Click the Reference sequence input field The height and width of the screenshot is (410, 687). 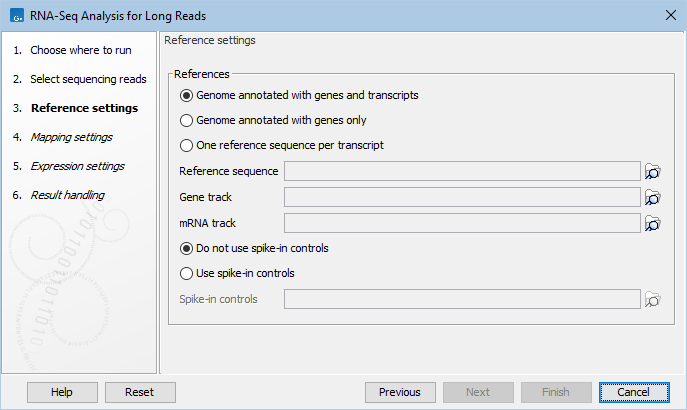point(462,171)
